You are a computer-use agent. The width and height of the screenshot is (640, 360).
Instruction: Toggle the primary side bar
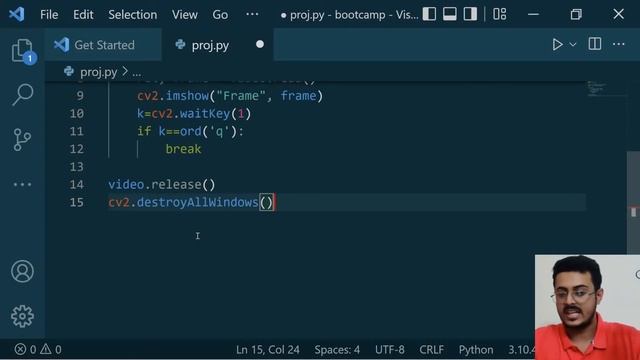click(429, 14)
